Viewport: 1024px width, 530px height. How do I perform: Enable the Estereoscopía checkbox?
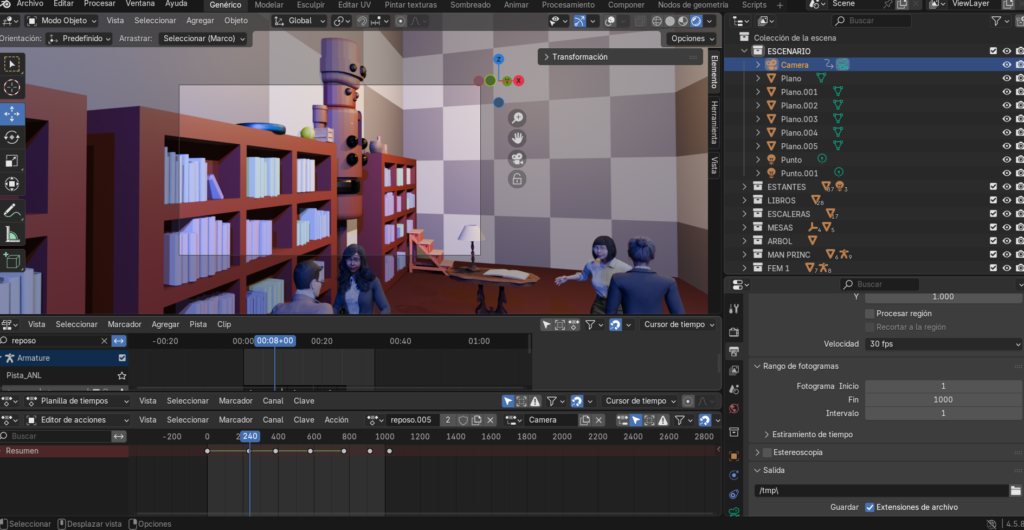(767, 452)
